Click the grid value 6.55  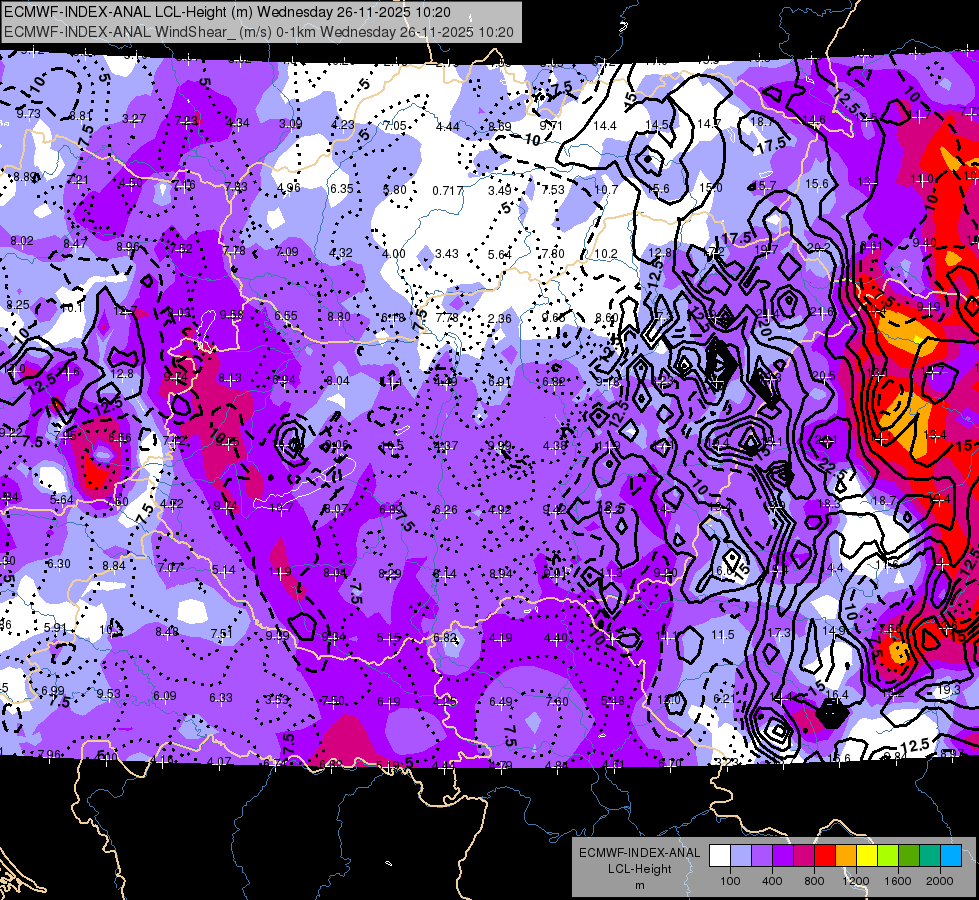[286, 316]
